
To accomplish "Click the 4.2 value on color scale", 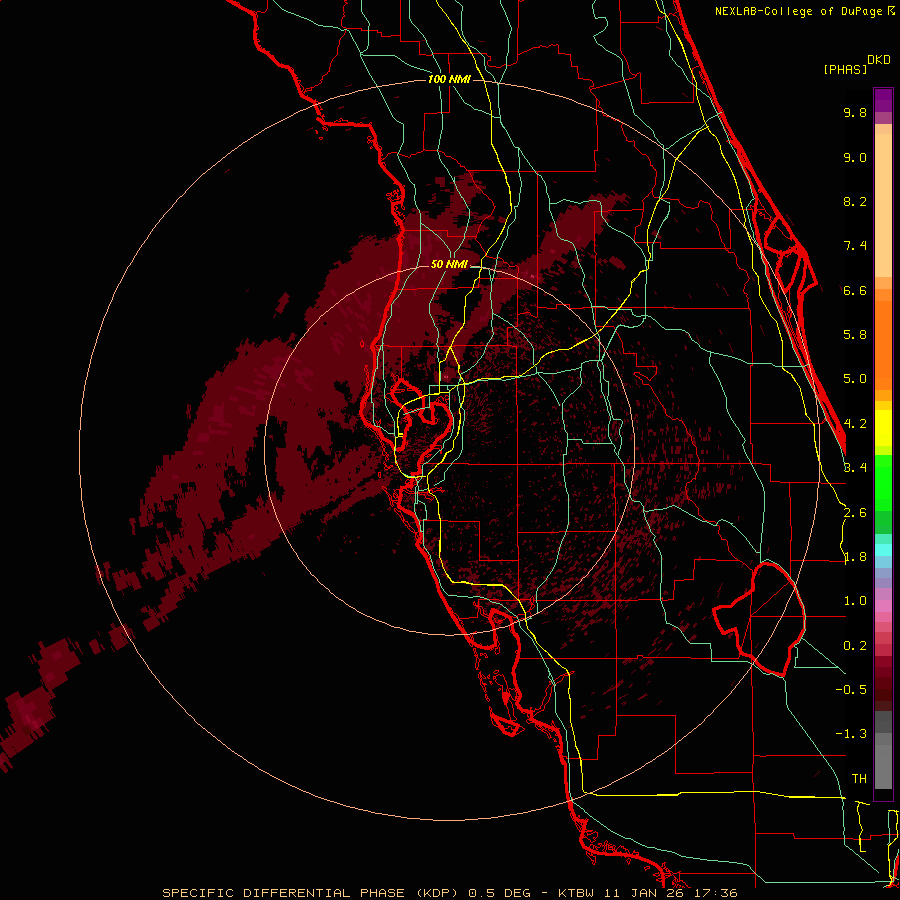I will [x=855, y=424].
